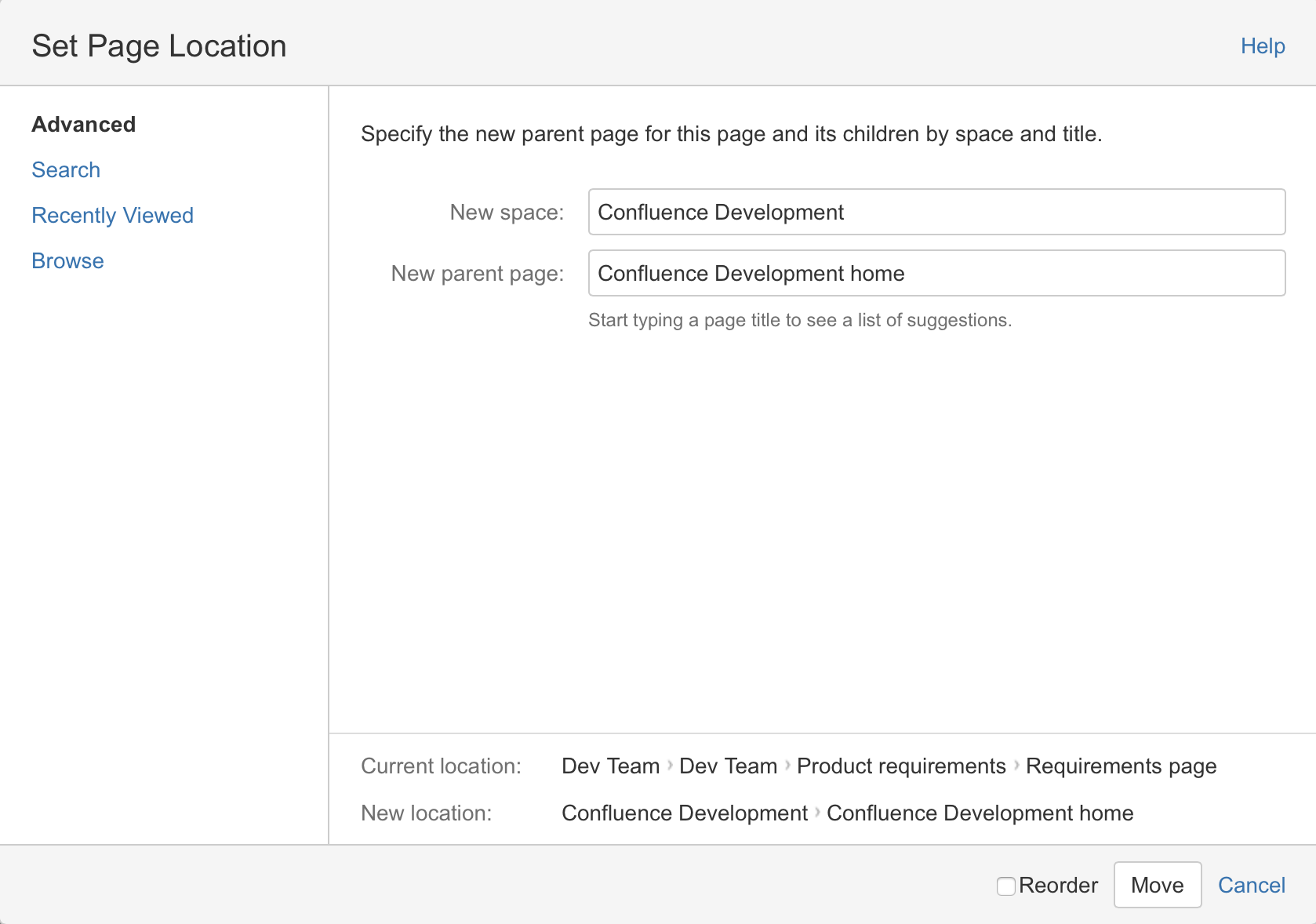1316x924 pixels.
Task: Click 'Requirements page' in current location
Action: pyautogui.click(x=1121, y=766)
